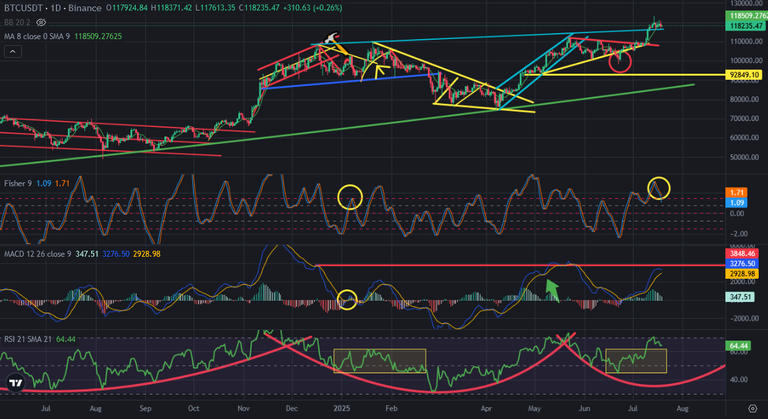
Task: Click the Nov label on time axis
Action: (243, 408)
